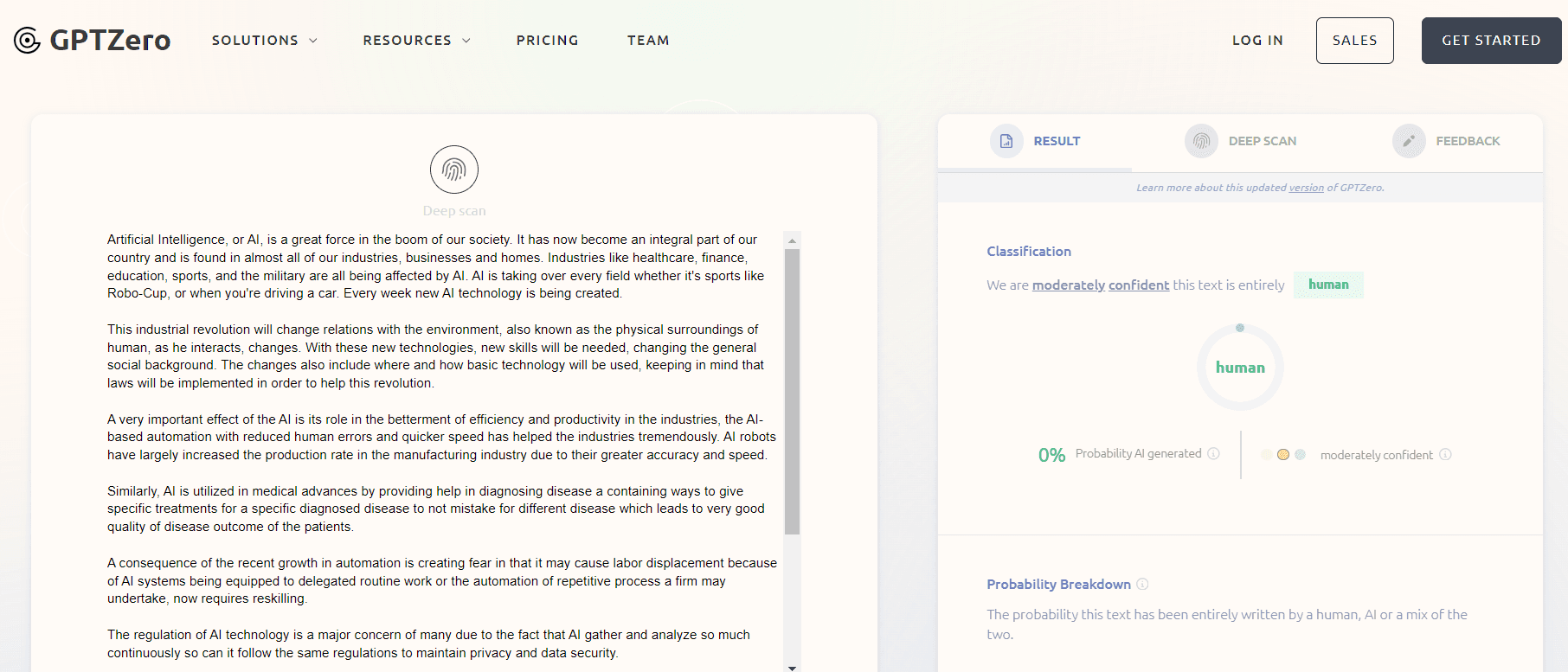Switch to the Deep Scan tab
1568x672 pixels.
coord(1262,141)
